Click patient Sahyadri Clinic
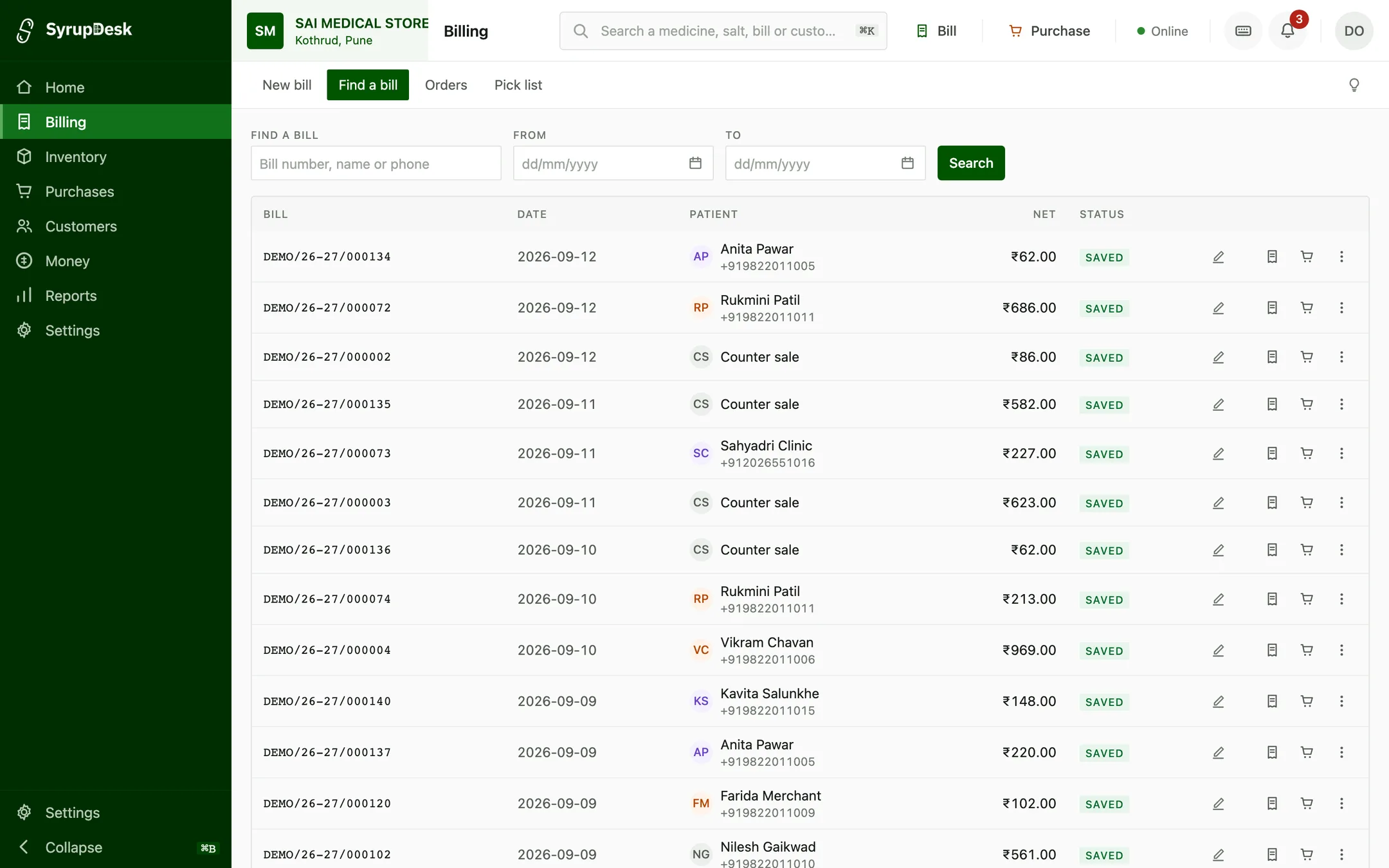The height and width of the screenshot is (868, 1389). pyautogui.click(x=766, y=446)
